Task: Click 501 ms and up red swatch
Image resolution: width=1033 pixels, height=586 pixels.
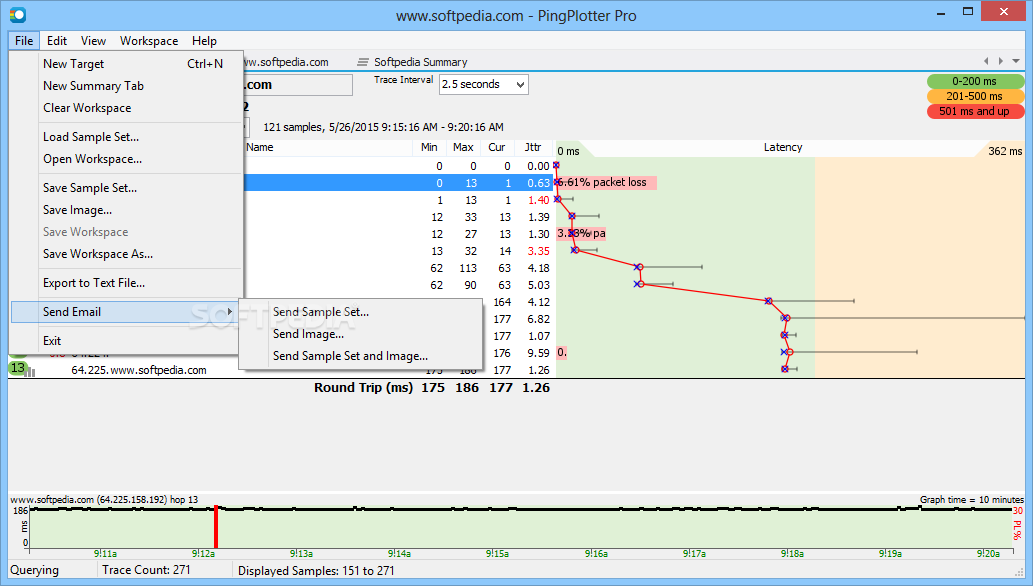Action: pos(975,111)
